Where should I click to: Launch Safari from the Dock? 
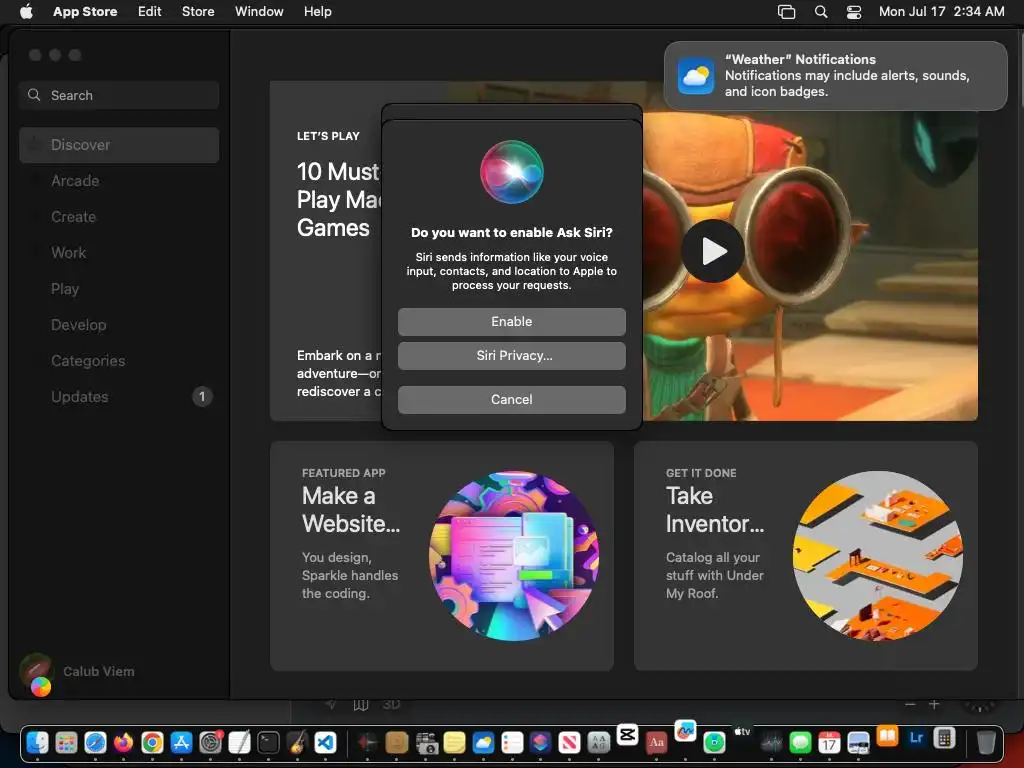point(95,743)
